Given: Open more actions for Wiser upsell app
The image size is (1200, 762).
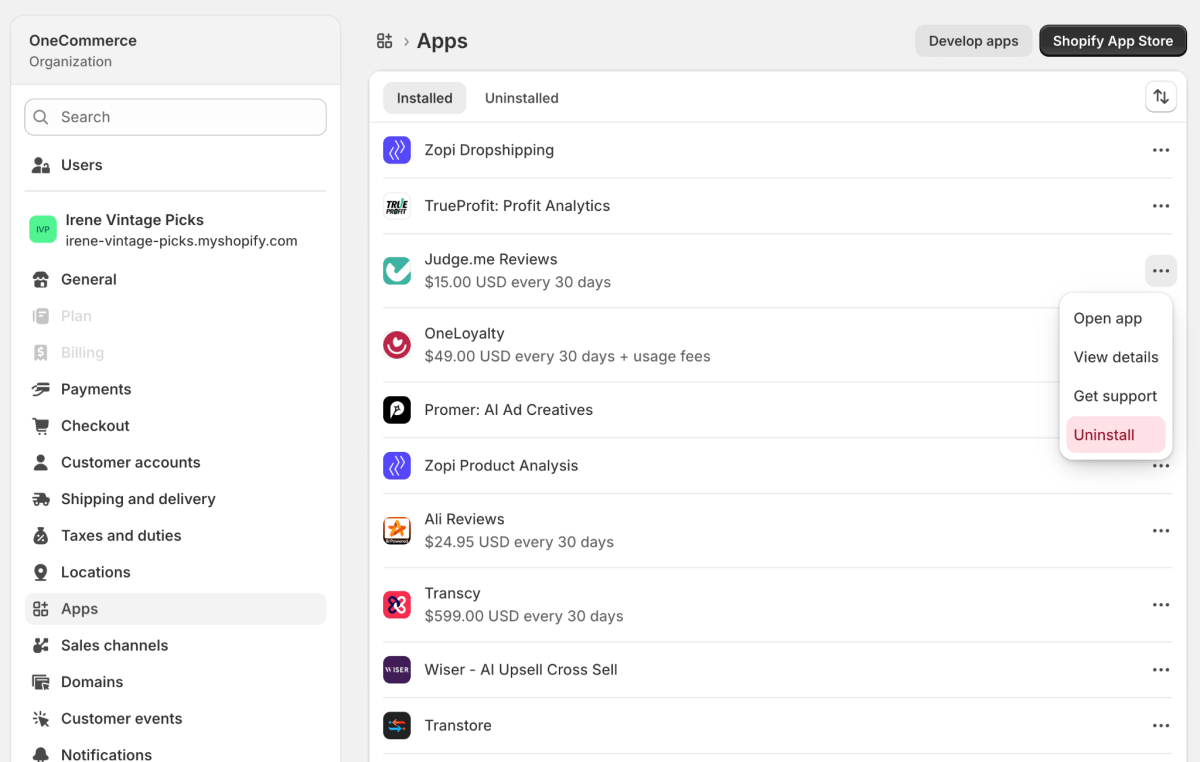Looking at the screenshot, I should [1161, 670].
